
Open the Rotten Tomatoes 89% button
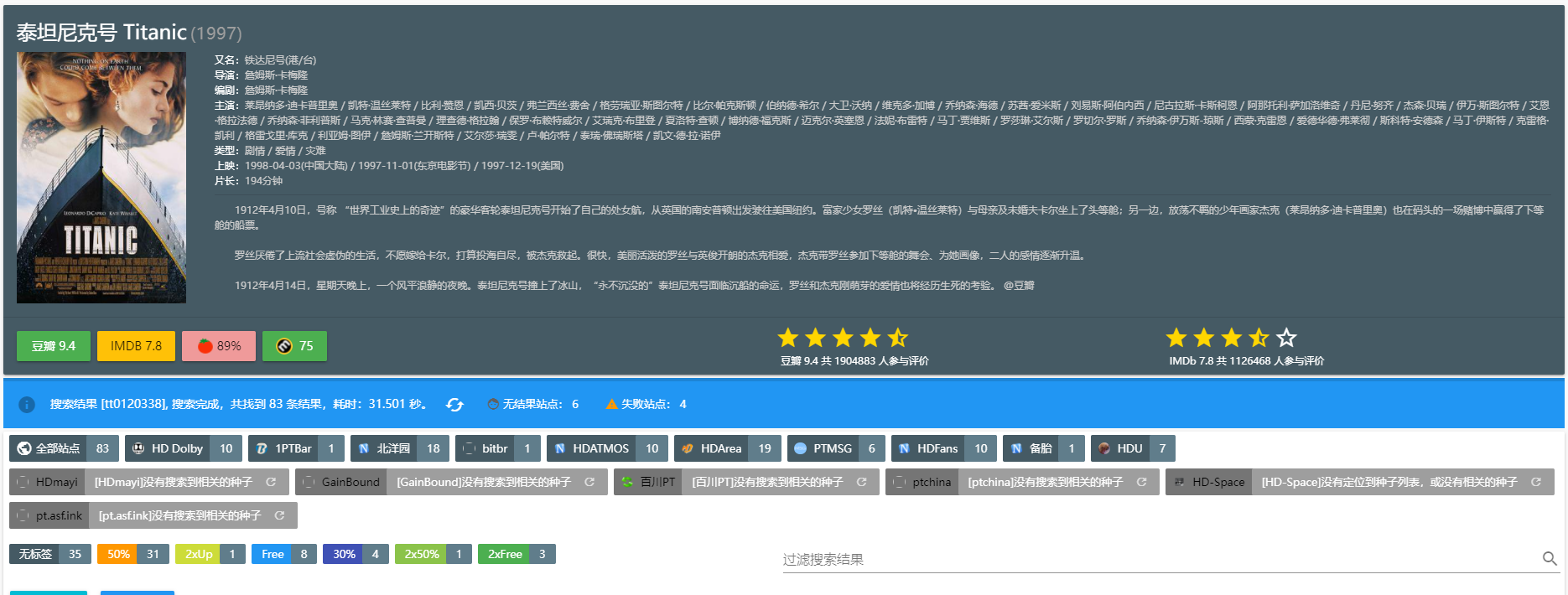click(219, 346)
